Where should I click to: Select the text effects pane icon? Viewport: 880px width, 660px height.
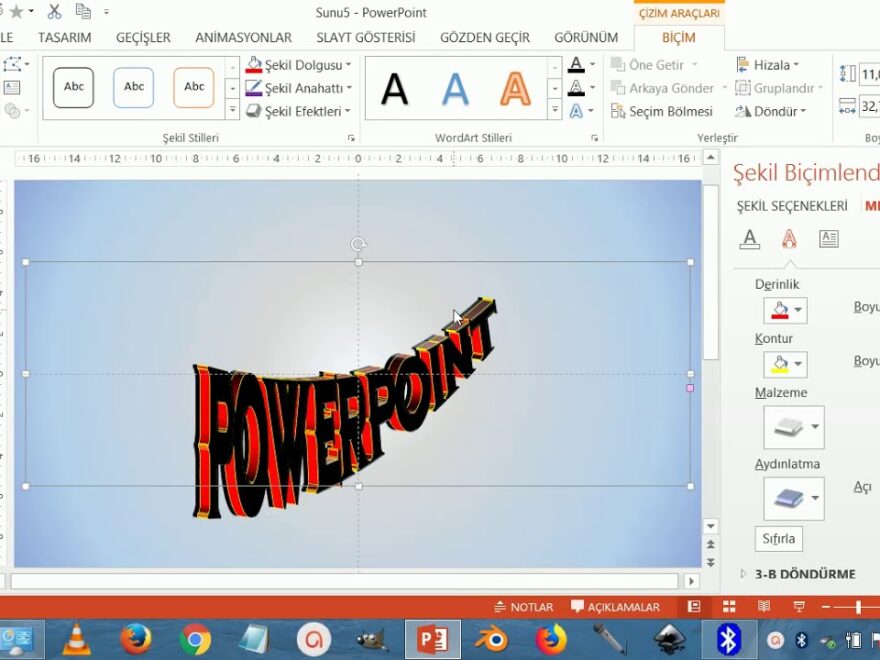pyautogui.click(x=789, y=239)
